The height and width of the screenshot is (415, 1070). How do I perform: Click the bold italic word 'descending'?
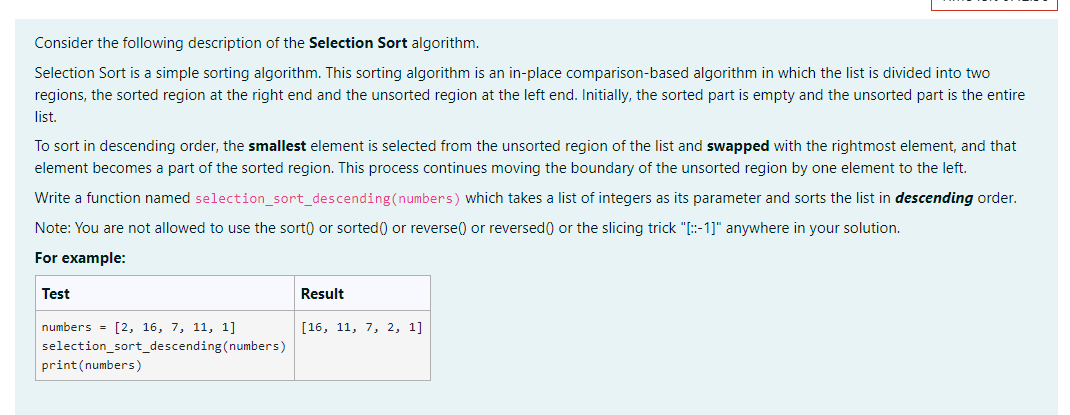(x=934, y=198)
